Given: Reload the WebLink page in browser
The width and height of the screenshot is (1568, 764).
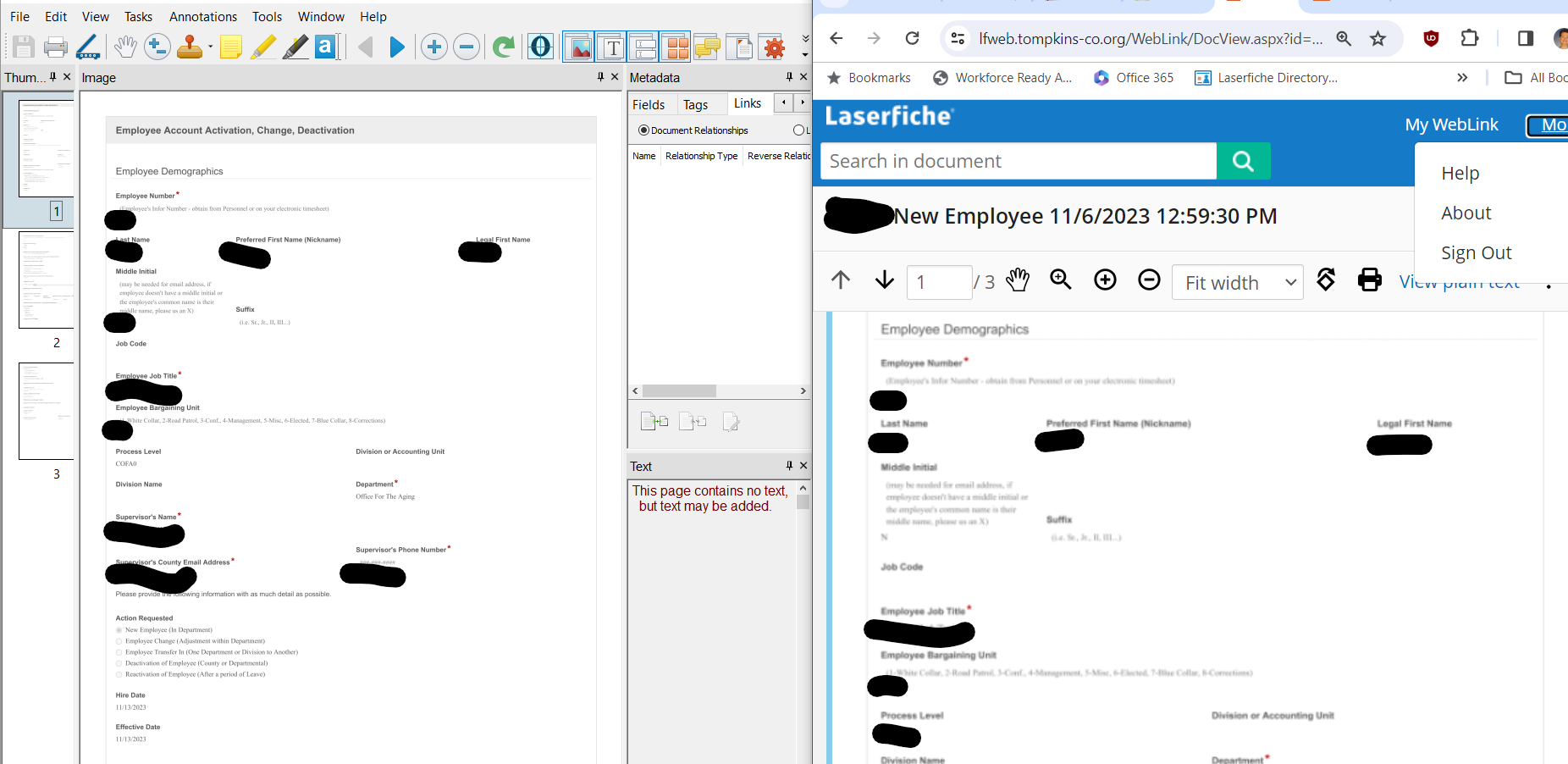Looking at the screenshot, I should [912, 38].
